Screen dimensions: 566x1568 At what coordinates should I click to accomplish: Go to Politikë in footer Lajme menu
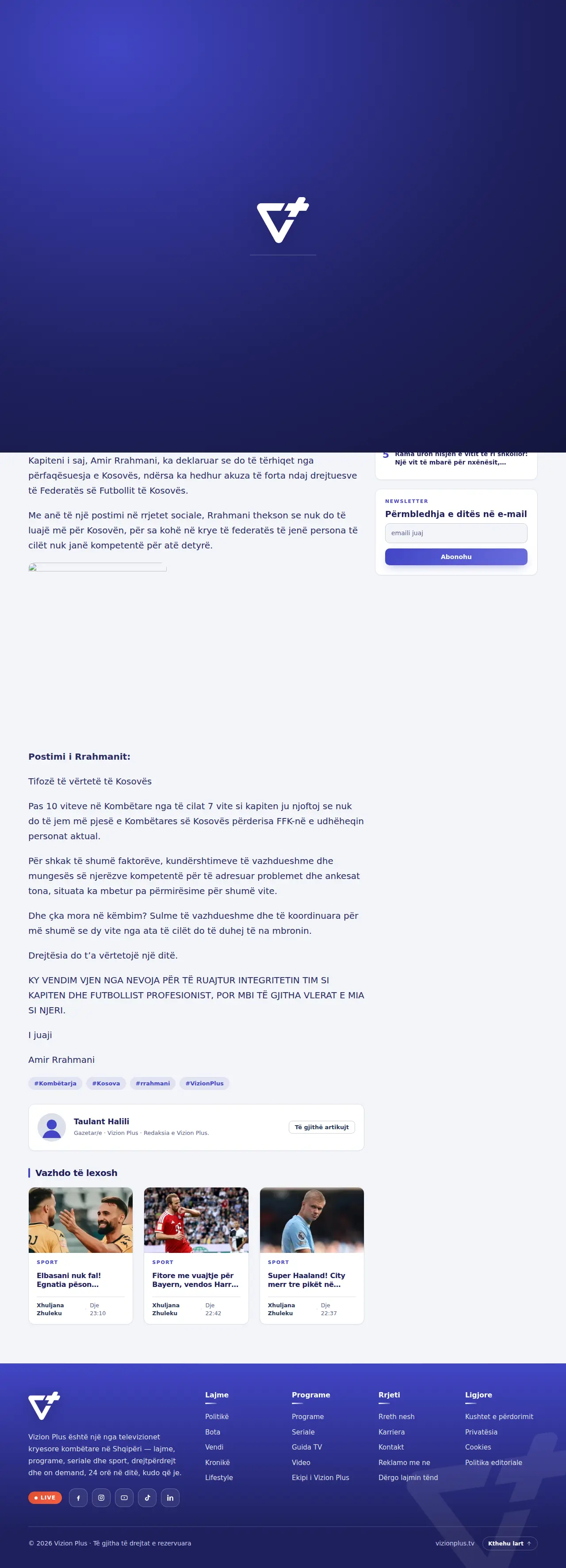(x=217, y=1416)
